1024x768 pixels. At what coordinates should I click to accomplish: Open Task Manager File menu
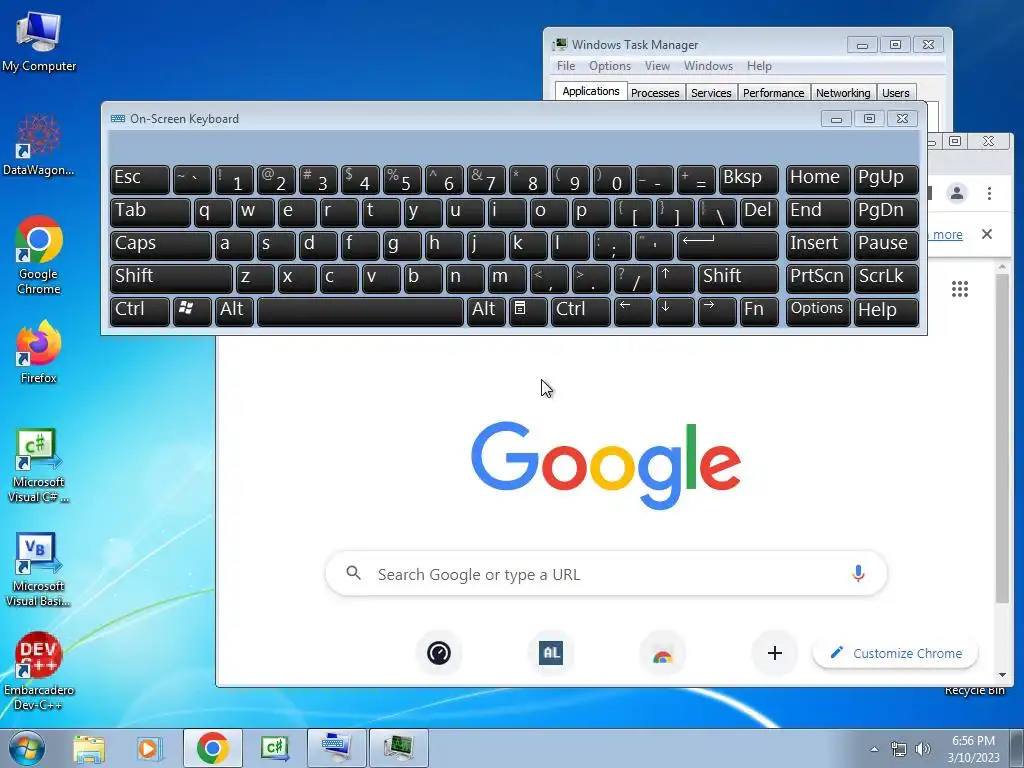click(x=566, y=66)
